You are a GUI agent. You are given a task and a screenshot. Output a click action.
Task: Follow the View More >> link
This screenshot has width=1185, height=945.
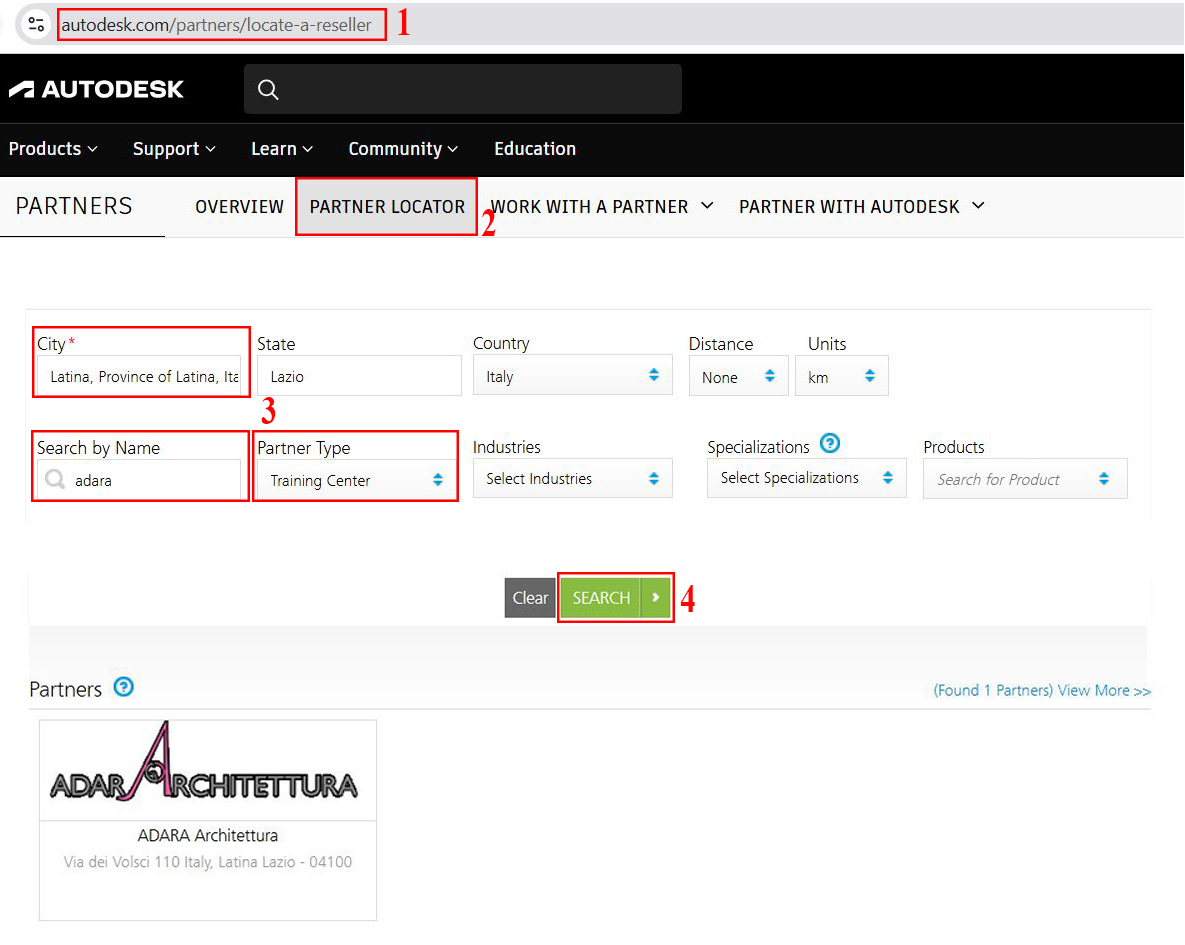pos(1104,690)
